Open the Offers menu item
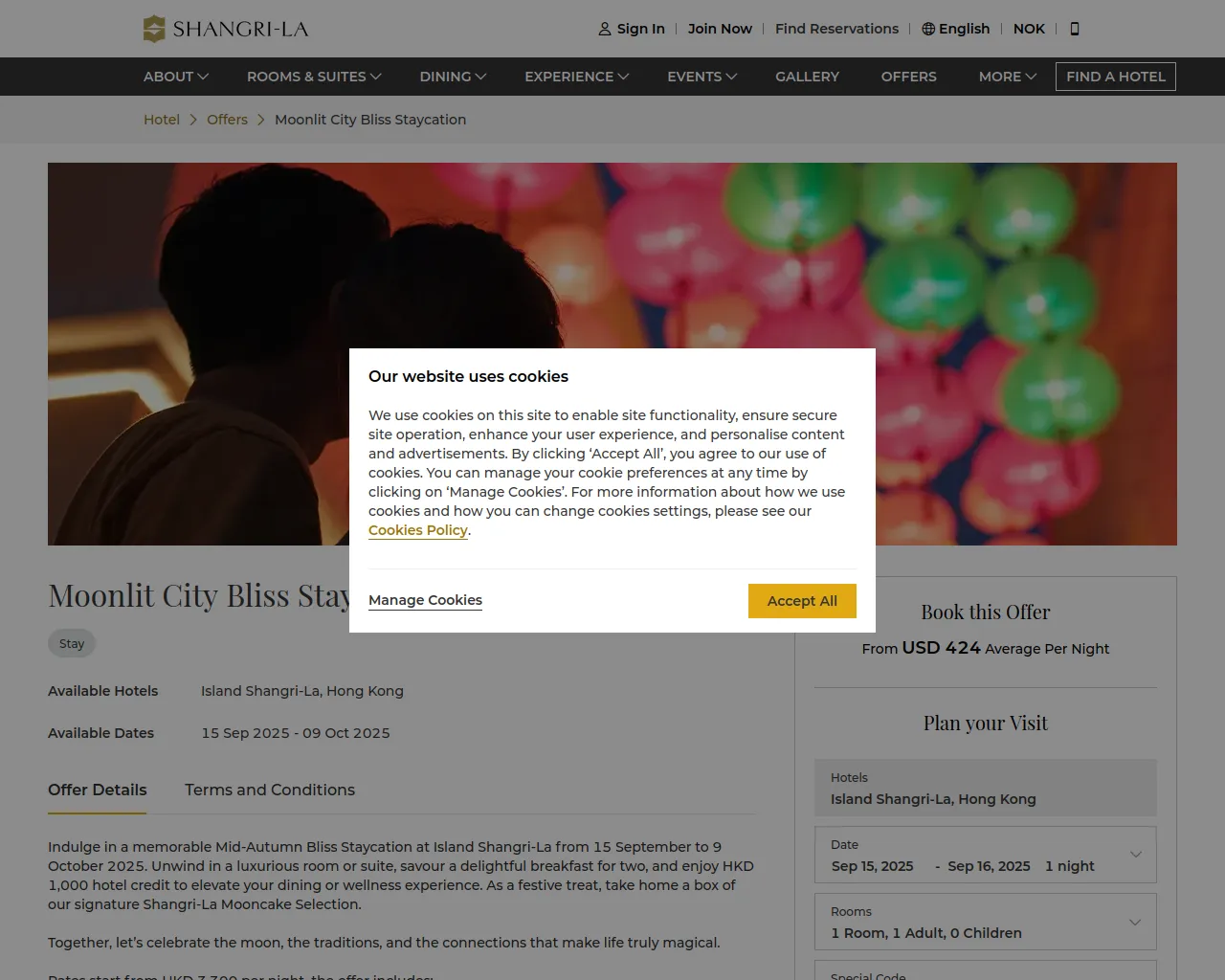Viewport: 1225px width, 980px height. click(908, 77)
